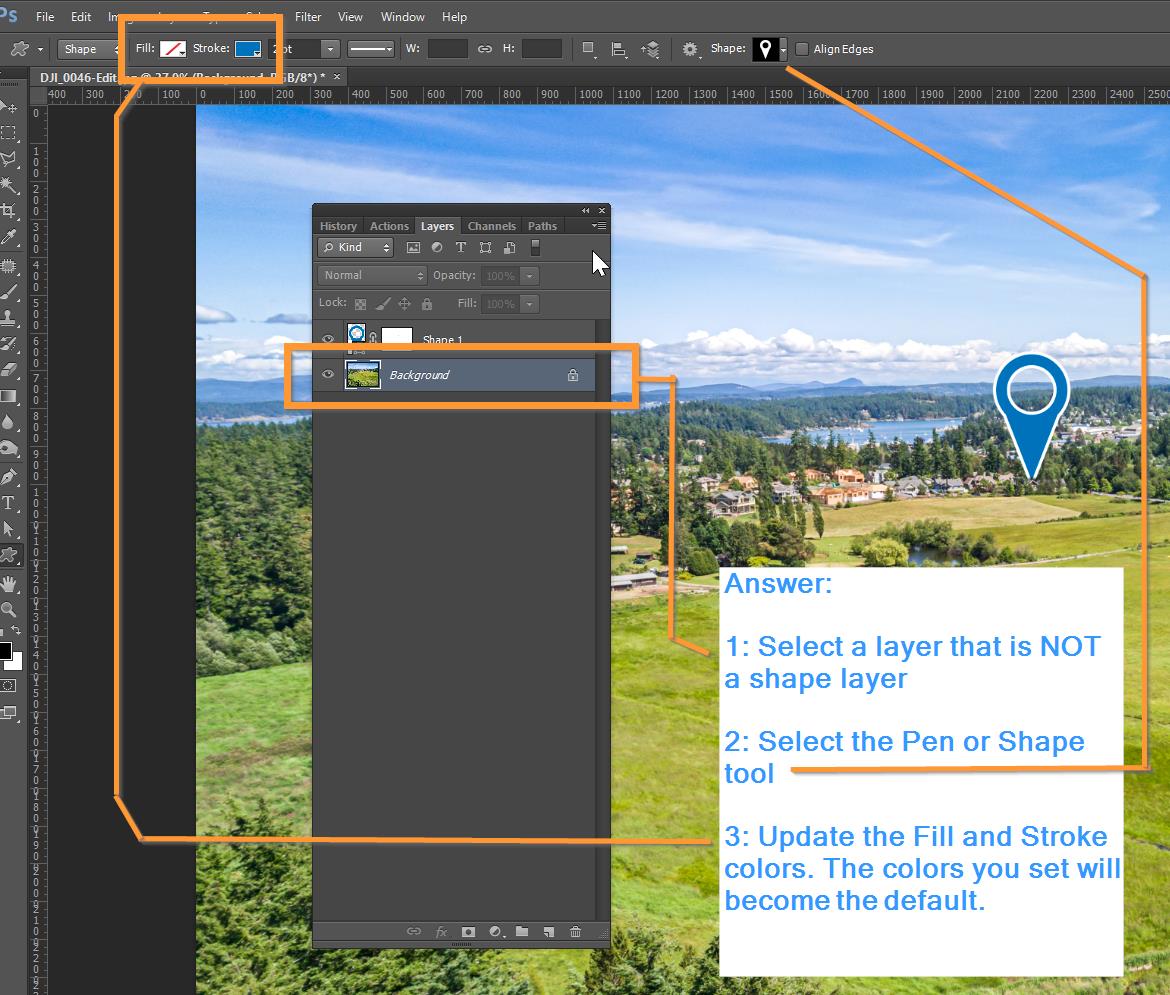Open the Kind filter dropdown in Layers panel
Viewport: 1170px width, 995px height.
pos(355,247)
